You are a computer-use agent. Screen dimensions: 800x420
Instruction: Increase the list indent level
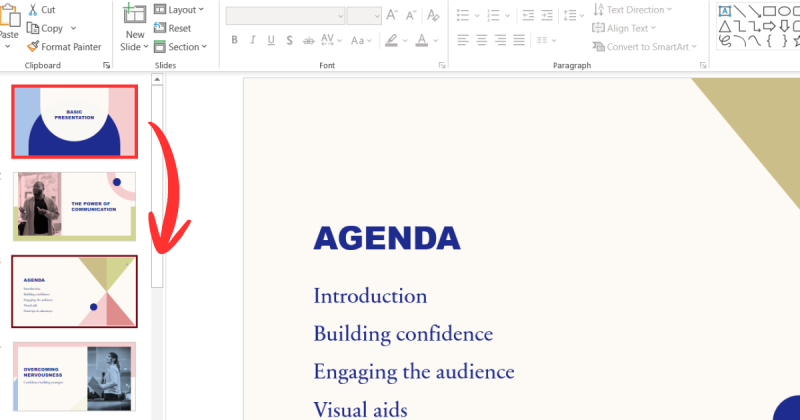[x=546, y=15]
